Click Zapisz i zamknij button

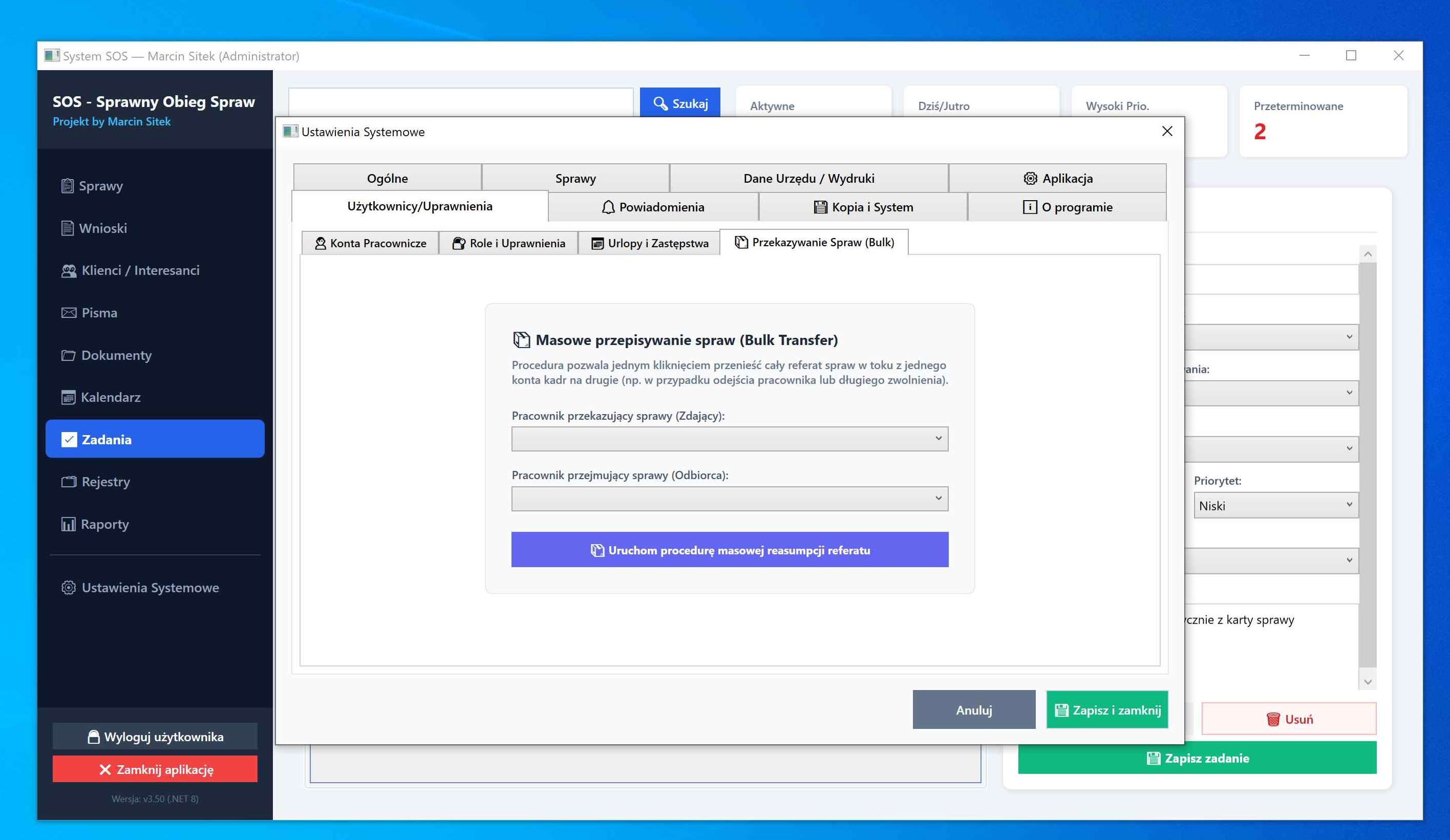click(x=1107, y=710)
